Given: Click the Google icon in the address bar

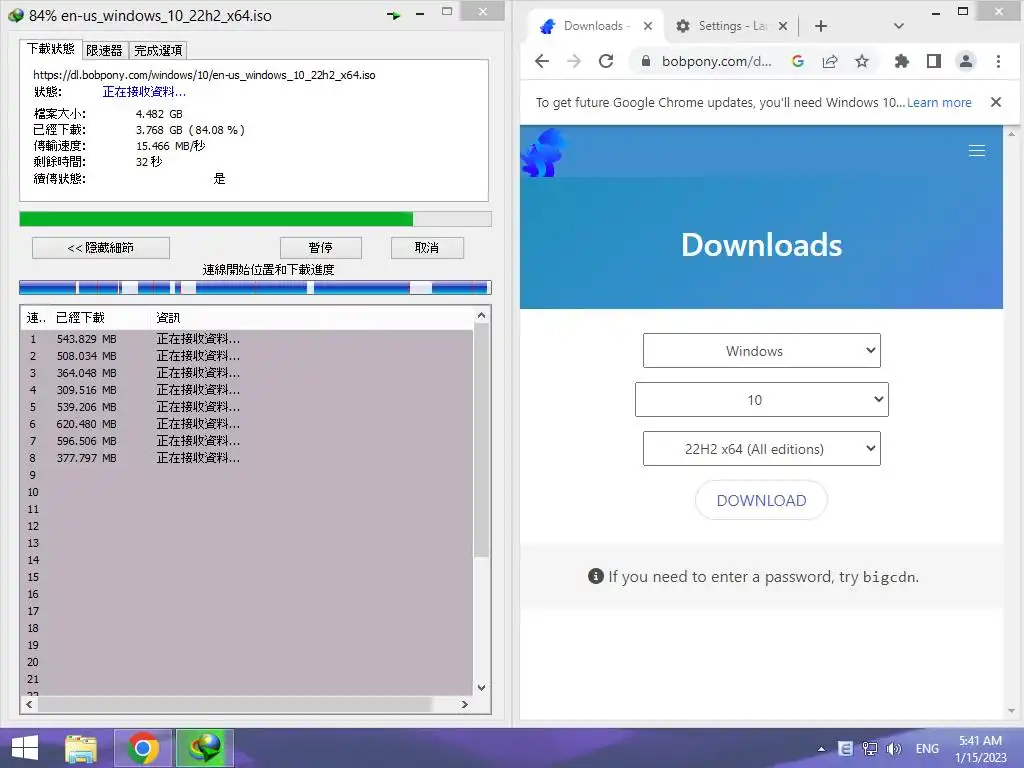Looking at the screenshot, I should tap(797, 61).
